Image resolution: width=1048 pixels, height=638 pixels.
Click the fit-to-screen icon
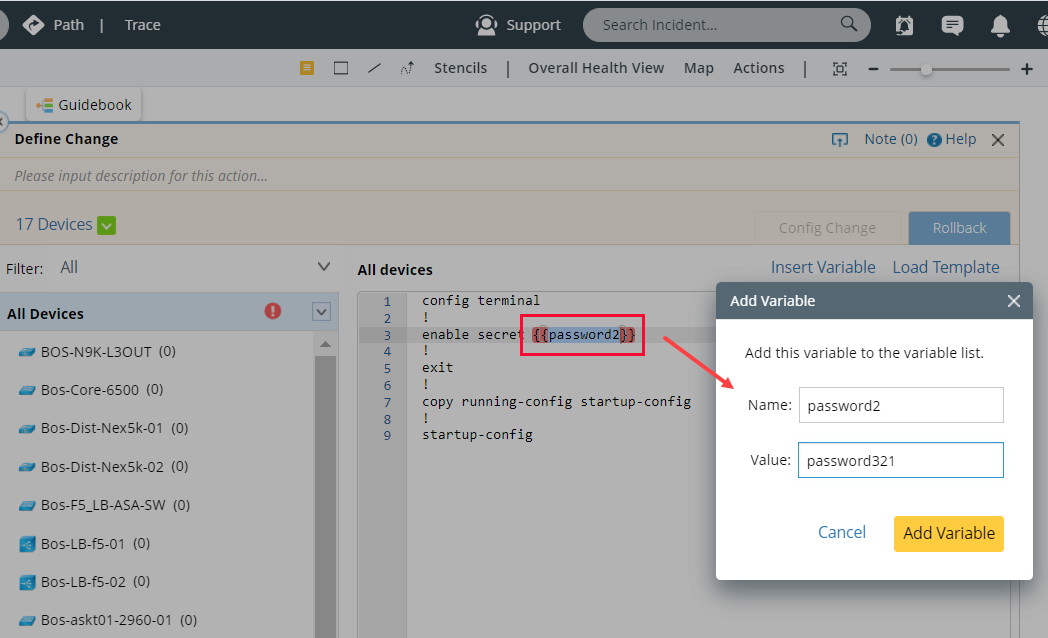coord(840,69)
